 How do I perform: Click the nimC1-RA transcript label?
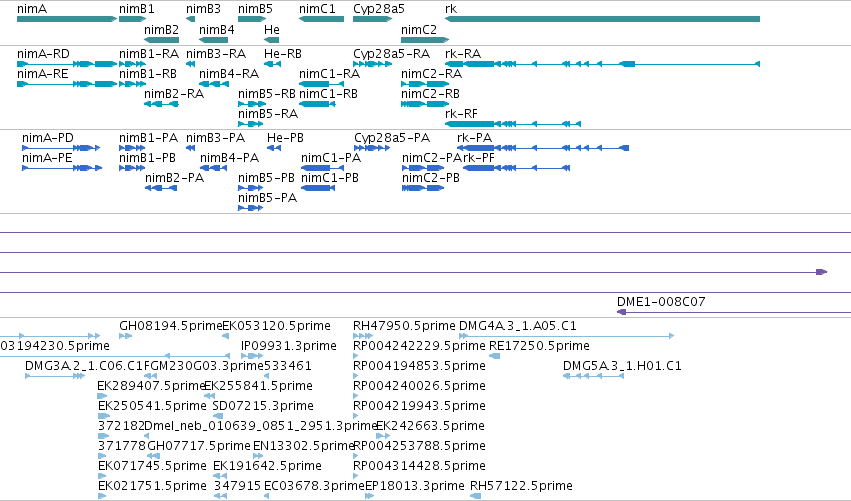coord(329,74)
